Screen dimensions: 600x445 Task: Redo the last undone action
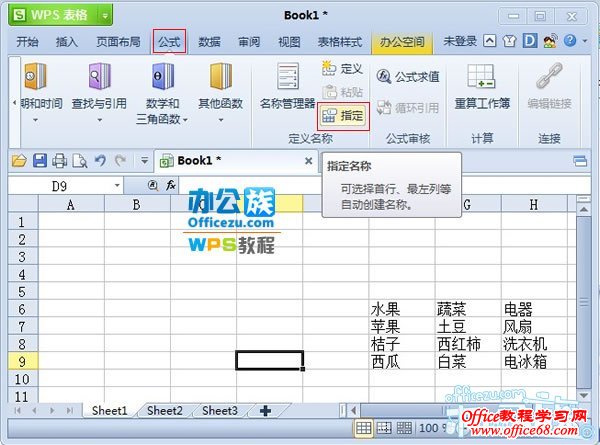(x=121, y=161)
